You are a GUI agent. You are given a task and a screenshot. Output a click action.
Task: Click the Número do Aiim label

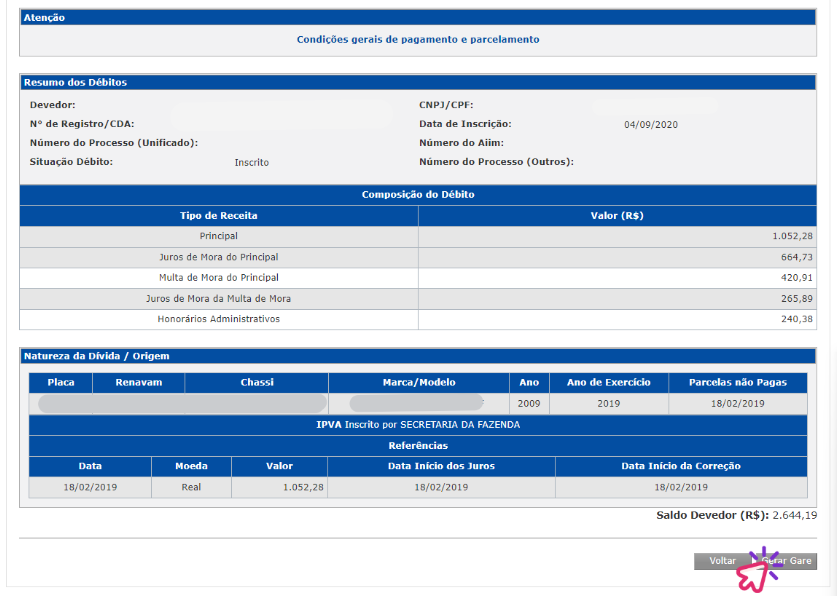click(461, 143)
